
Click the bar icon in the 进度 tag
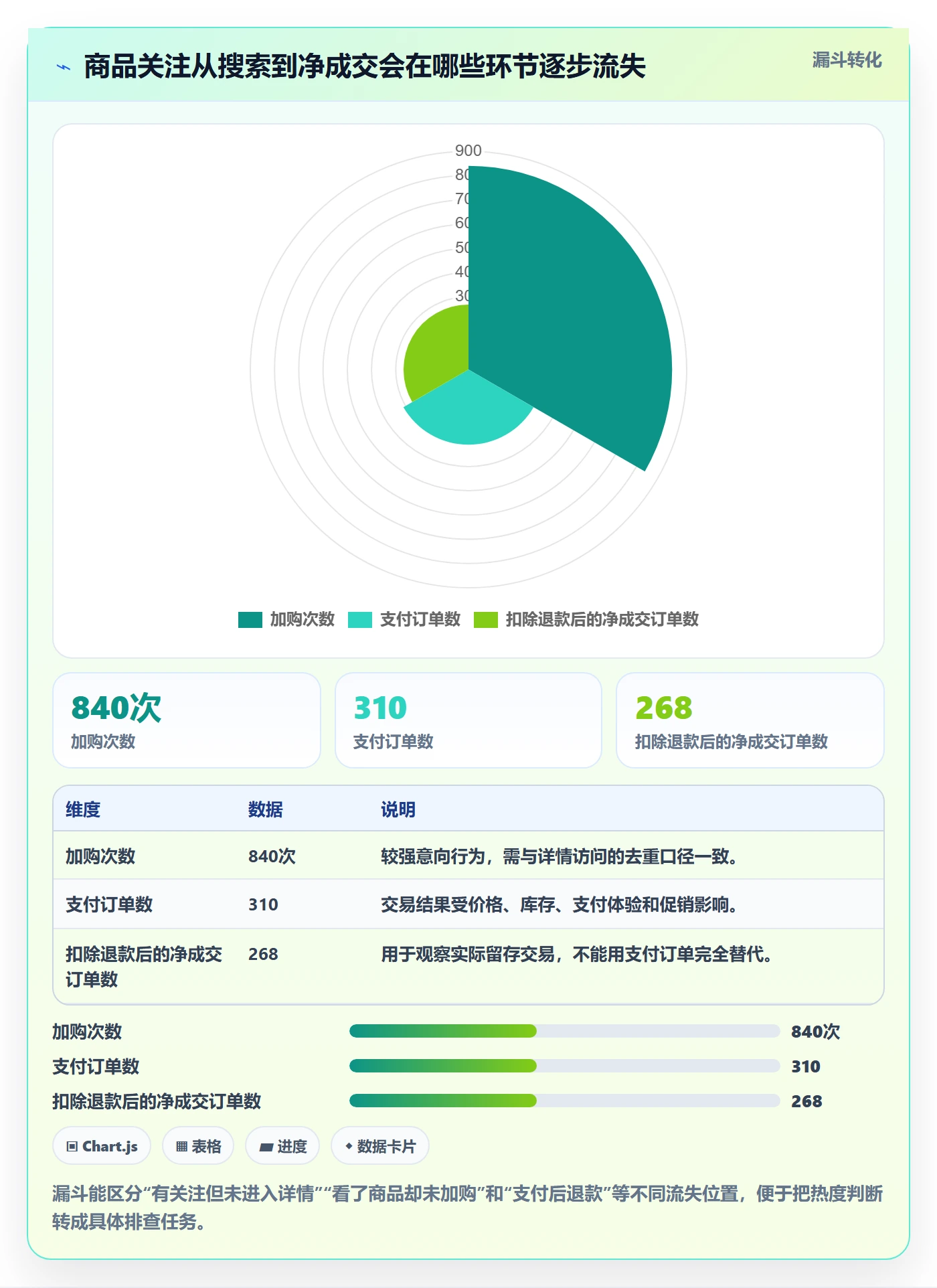(x=266, y=1147)
